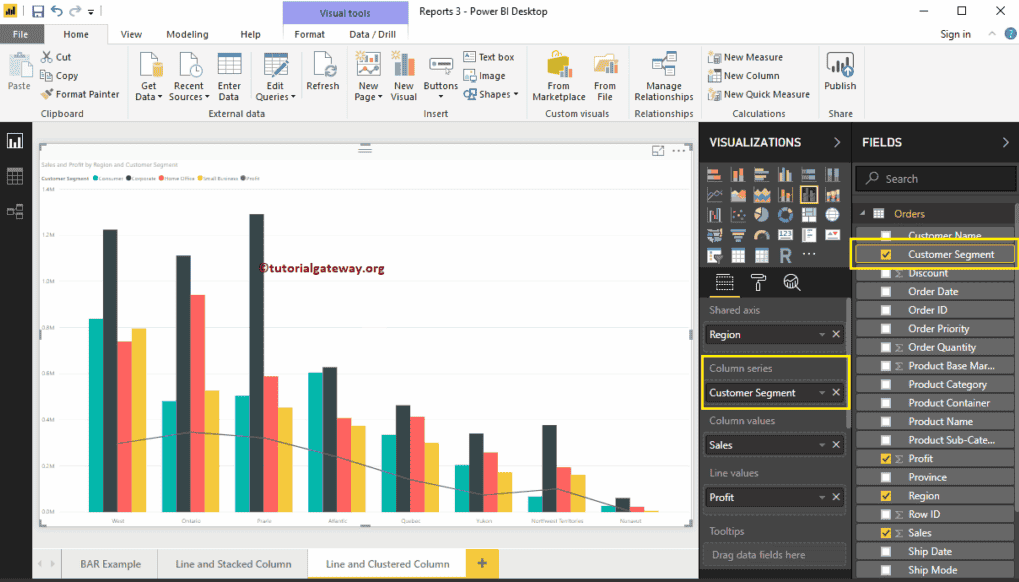Viewport: 1019px width, 582px height.
Task: Enable the Order Date field
Action: (x=884, y=291)
